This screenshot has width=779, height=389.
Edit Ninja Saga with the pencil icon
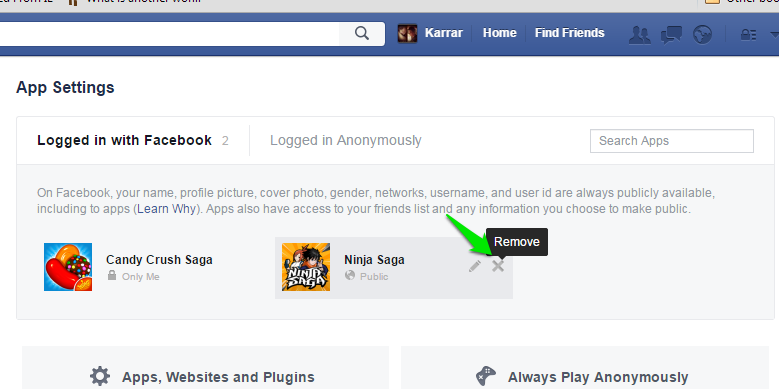(475, 266)
